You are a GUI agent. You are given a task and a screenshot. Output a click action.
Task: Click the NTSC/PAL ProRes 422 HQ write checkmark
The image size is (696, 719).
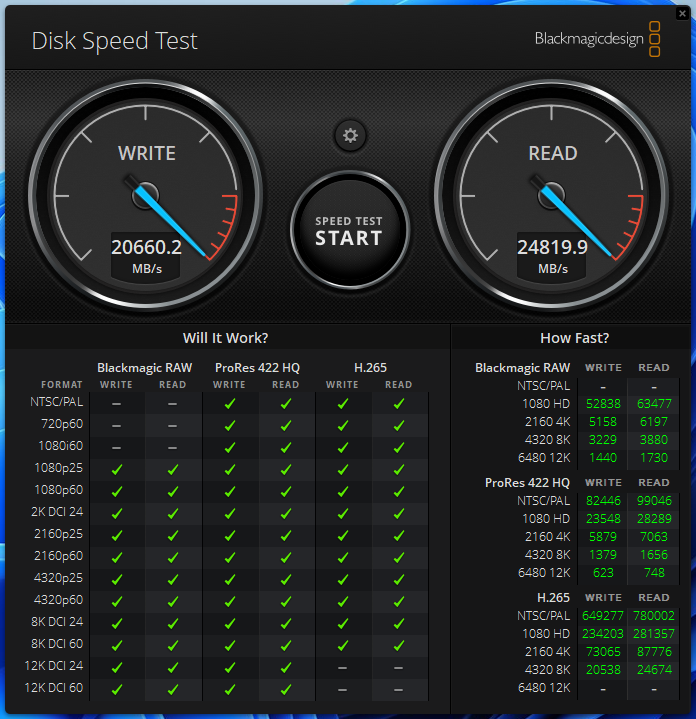tap(230, 404)
